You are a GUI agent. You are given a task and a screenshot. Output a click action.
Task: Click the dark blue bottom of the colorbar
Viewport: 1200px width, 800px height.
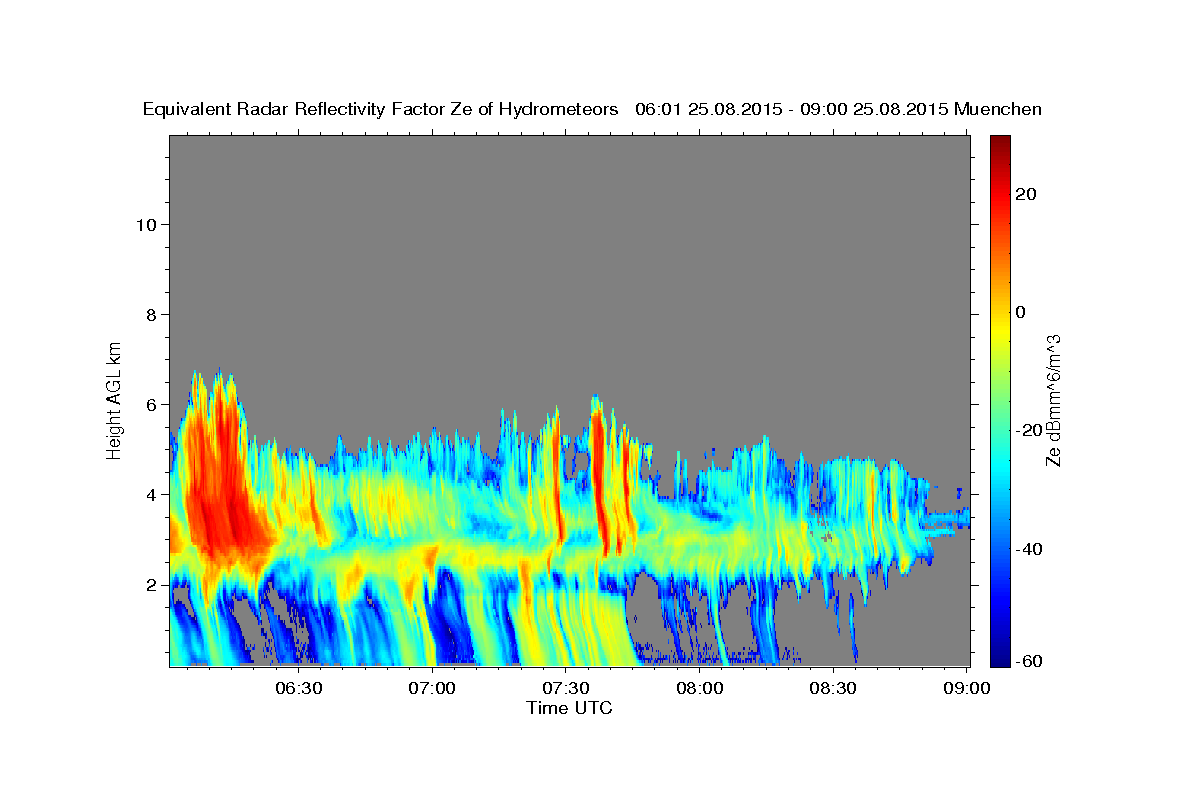pos(1000,660)
